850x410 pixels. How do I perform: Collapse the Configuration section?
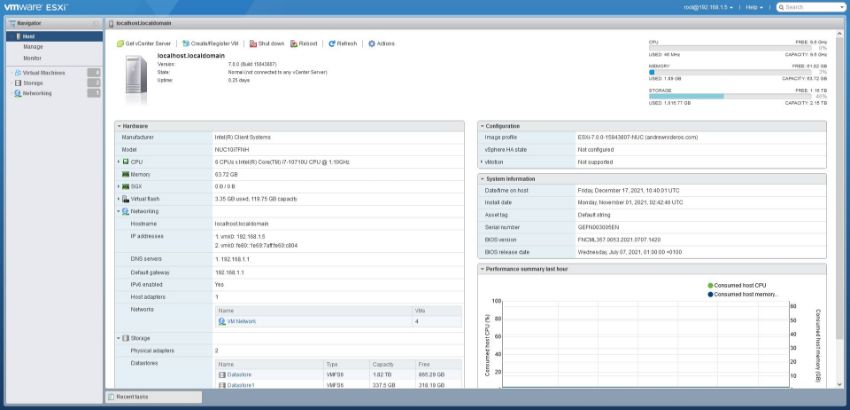coord(482,126)
